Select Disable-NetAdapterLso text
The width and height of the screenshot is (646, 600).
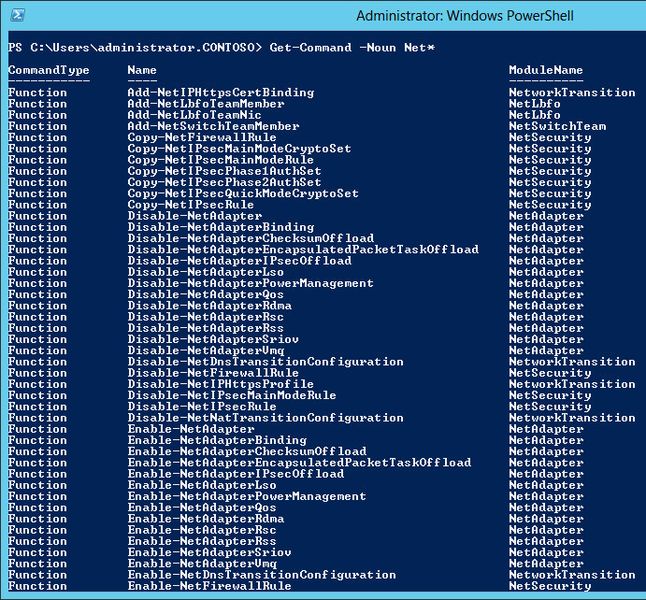pyautogui.click(x=206, y=272)
